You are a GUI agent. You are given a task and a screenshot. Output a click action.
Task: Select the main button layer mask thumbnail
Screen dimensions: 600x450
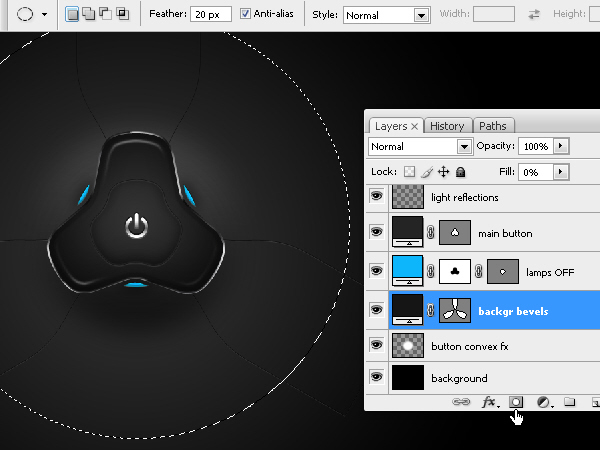455,233
